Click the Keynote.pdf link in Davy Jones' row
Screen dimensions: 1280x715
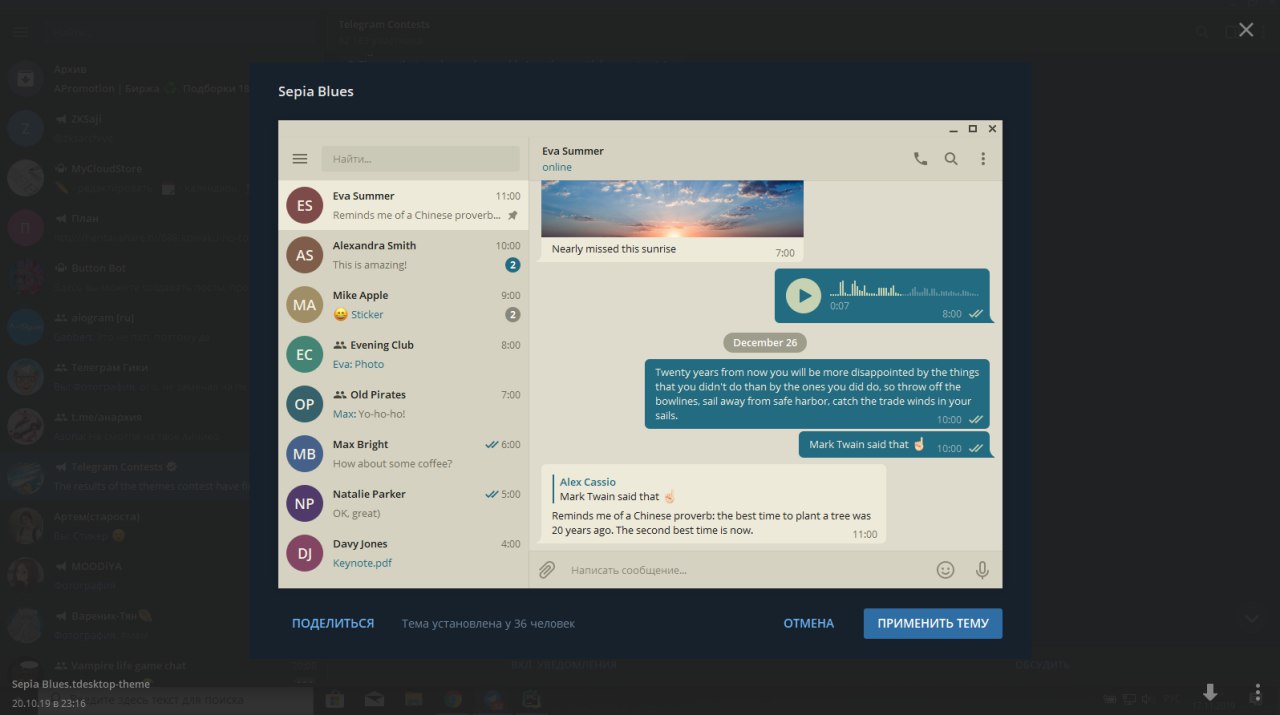click(x=362, y=563)
